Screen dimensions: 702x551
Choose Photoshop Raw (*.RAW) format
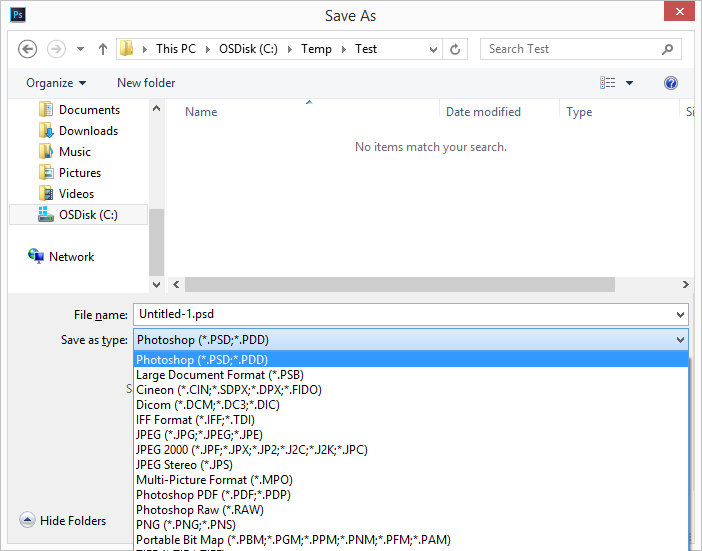(x=411, y=510)
